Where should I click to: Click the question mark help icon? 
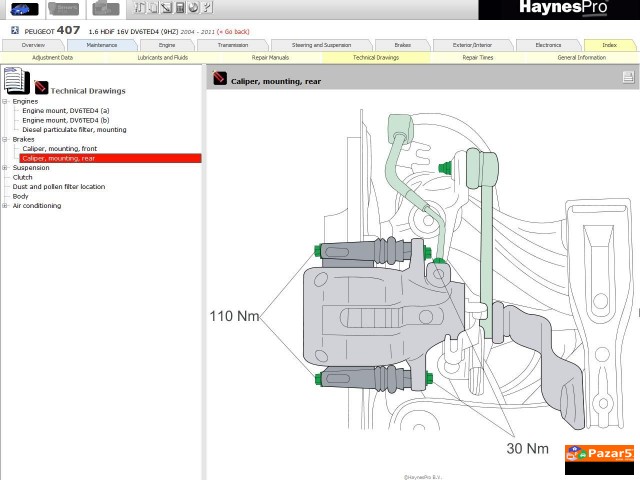point(206,8)
